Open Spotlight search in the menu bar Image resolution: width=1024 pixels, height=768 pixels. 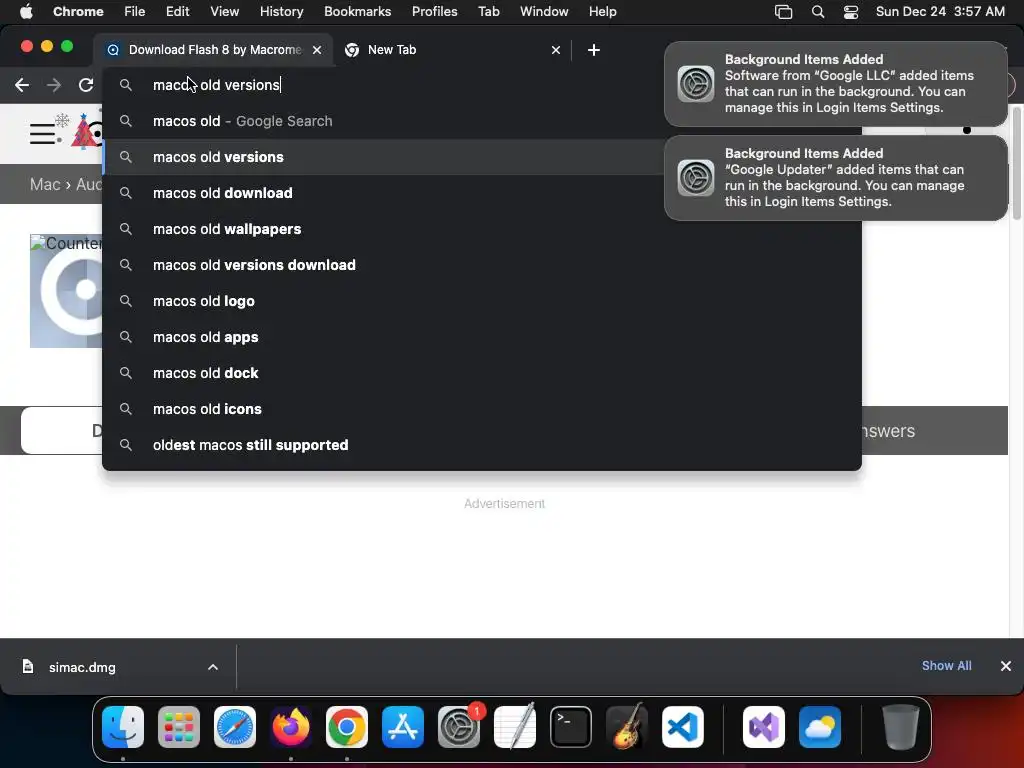pos(818,12)
